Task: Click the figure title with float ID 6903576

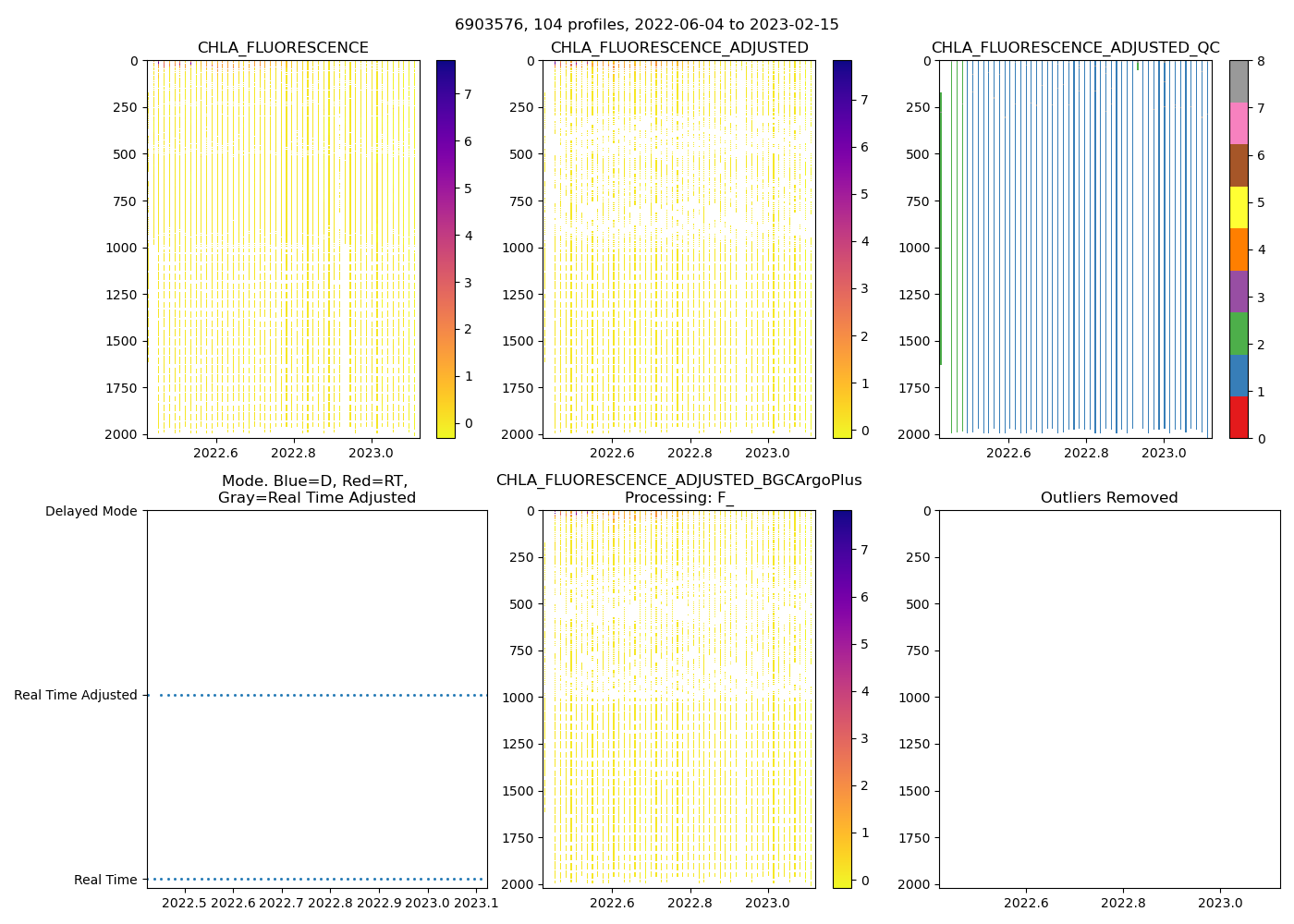Action: tap(646, 25)
